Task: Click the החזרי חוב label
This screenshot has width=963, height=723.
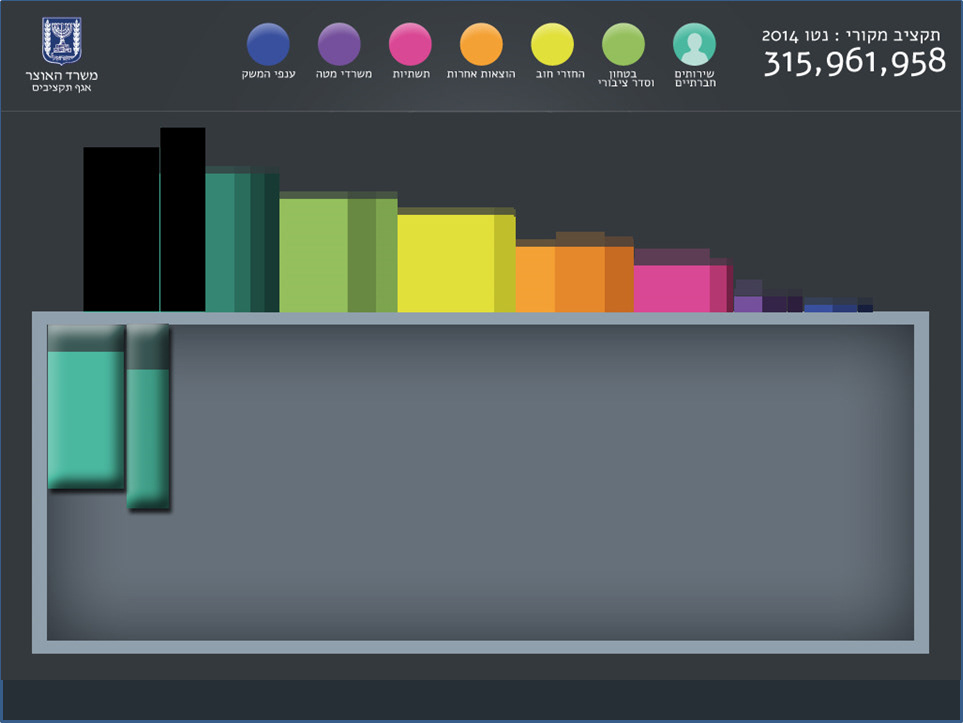Action: tap(560, 74)
